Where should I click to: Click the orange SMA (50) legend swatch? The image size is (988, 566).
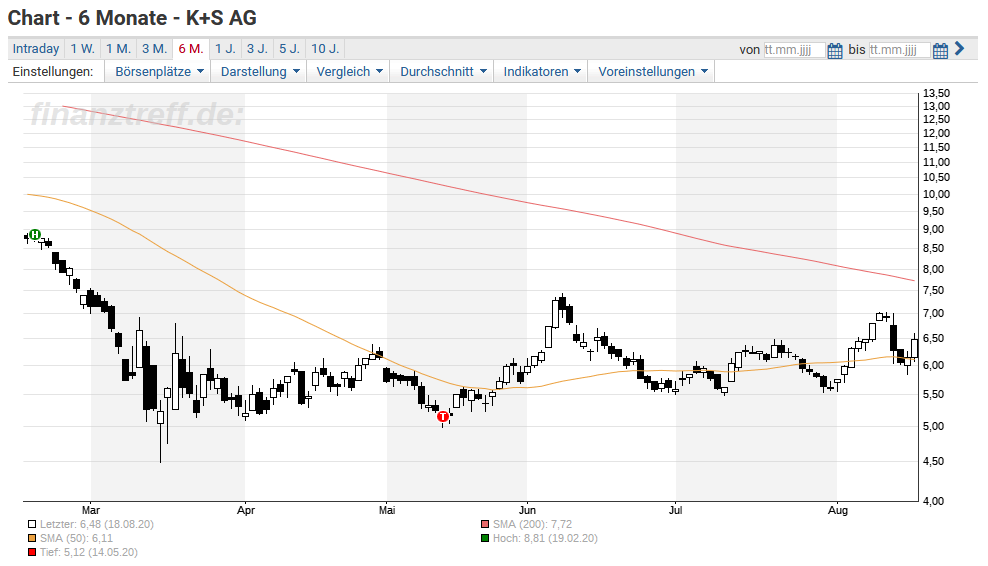[x=32, y=538]
